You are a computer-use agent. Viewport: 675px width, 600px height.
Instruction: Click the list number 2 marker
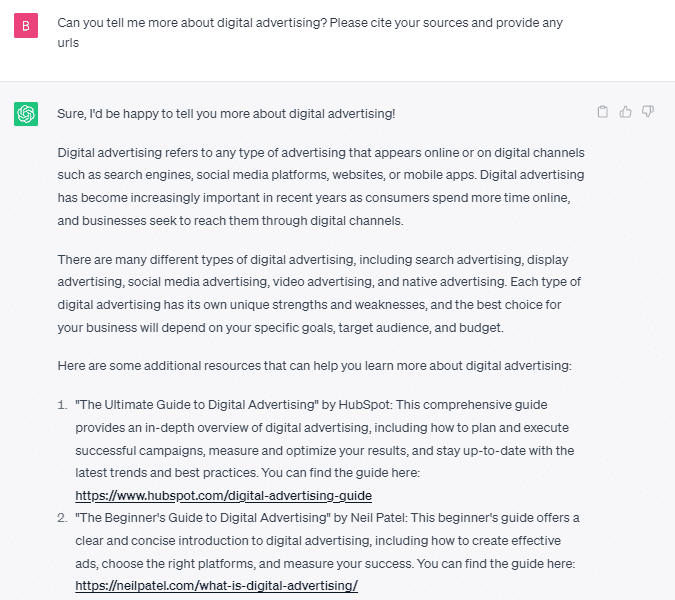62,517
